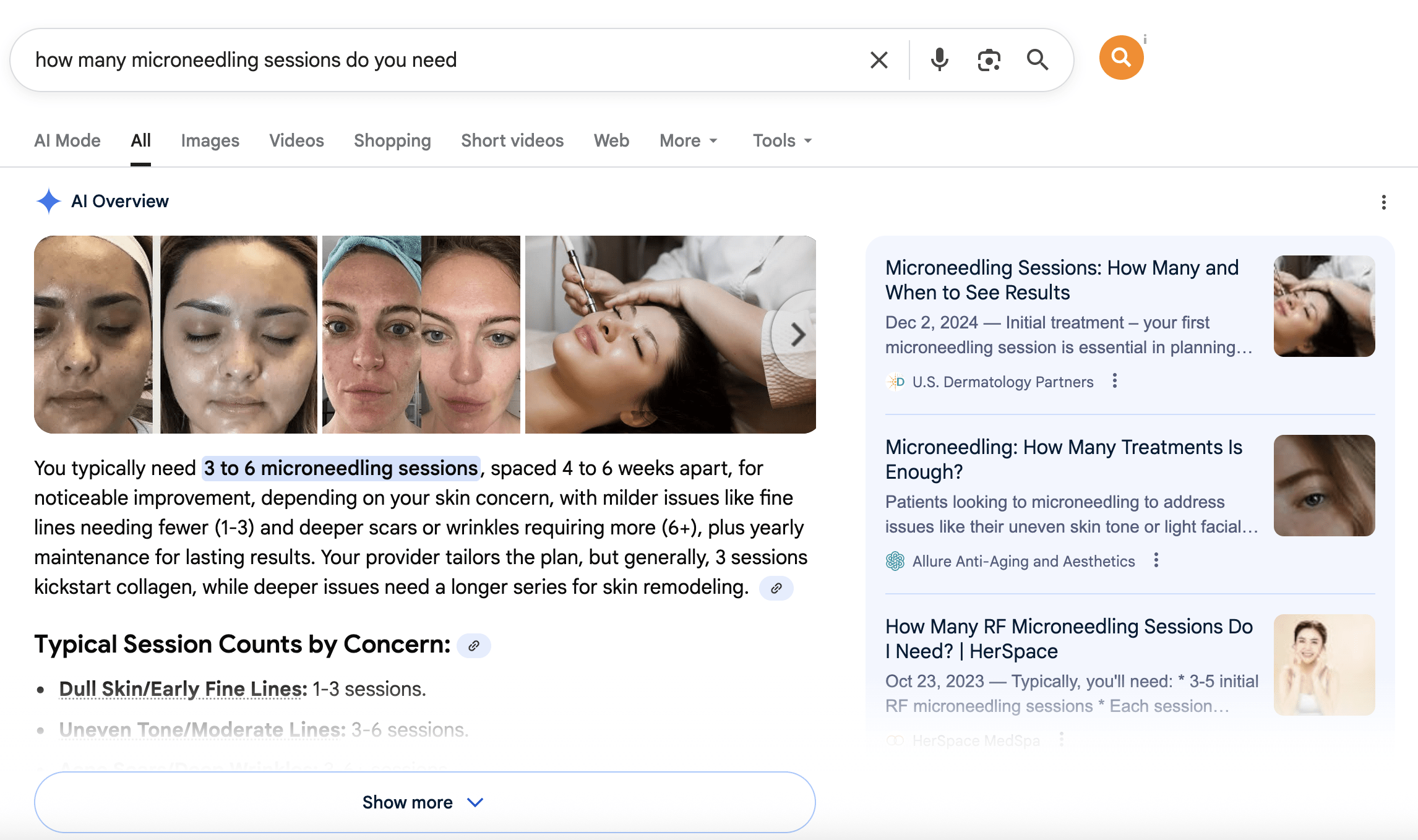Viewport: 1418px width, 840px height.
Task: Click the magnifying glass search icon
Action: pos(1038,59)
